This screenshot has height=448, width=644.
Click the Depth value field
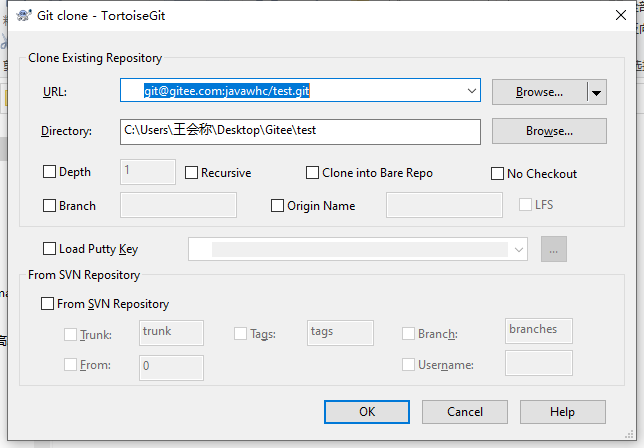click(148, 172)
